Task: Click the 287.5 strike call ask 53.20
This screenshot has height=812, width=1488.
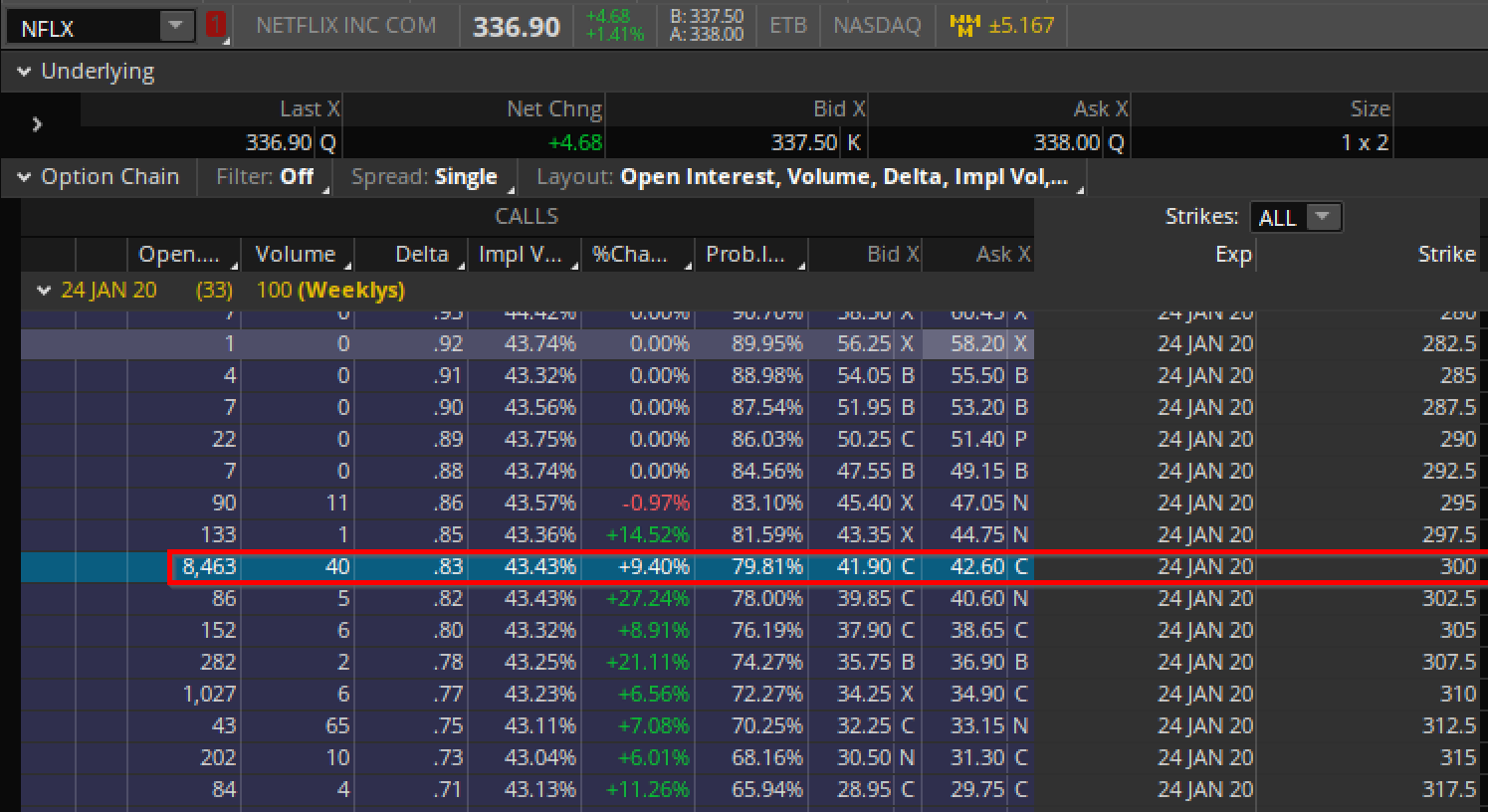Action: click(x=977, y=408)
